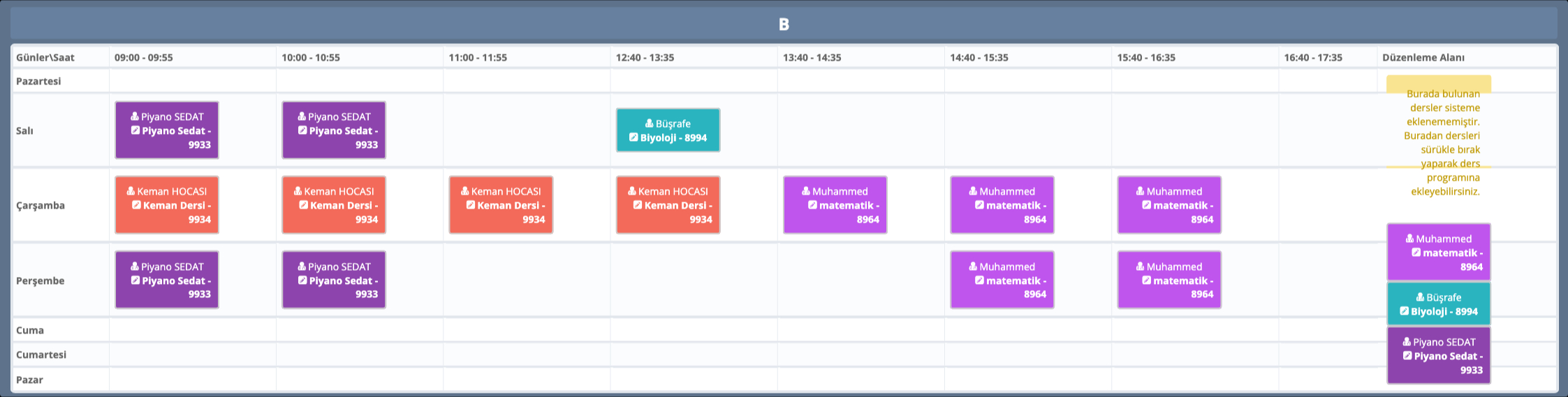
Task: Click the empty Cuma 11:00 - 11:55 slot
Action: (526, 330)
